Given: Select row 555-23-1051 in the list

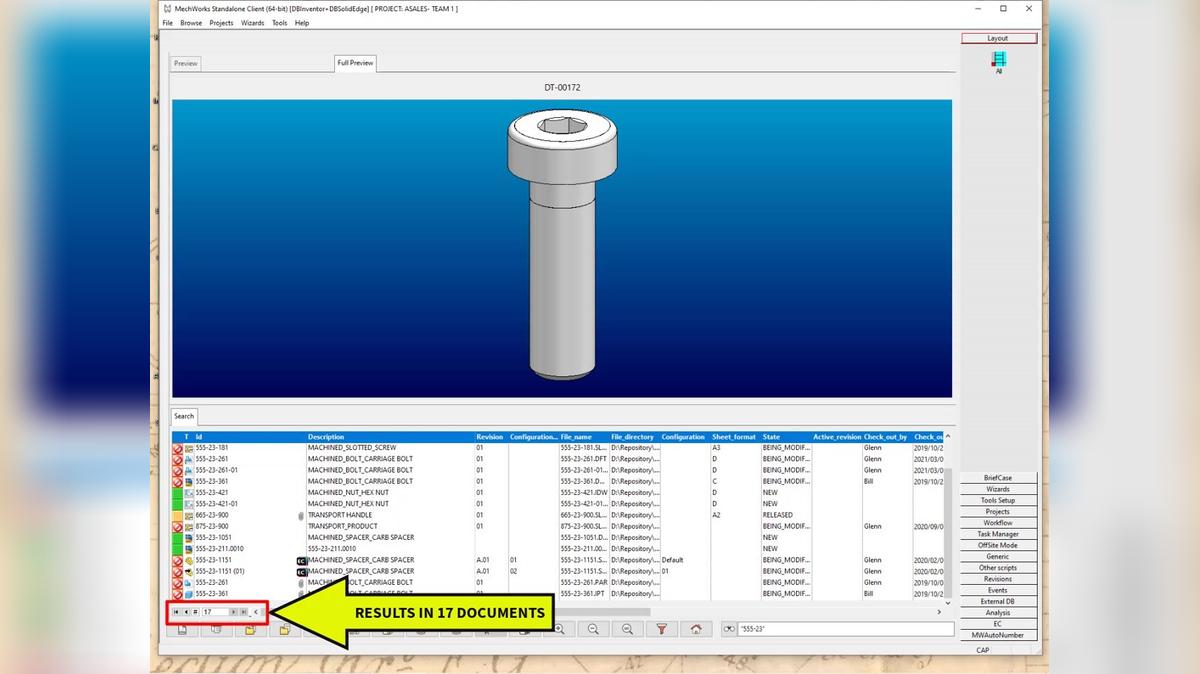Looking at the screenshot, I should [x=556, y=537].
